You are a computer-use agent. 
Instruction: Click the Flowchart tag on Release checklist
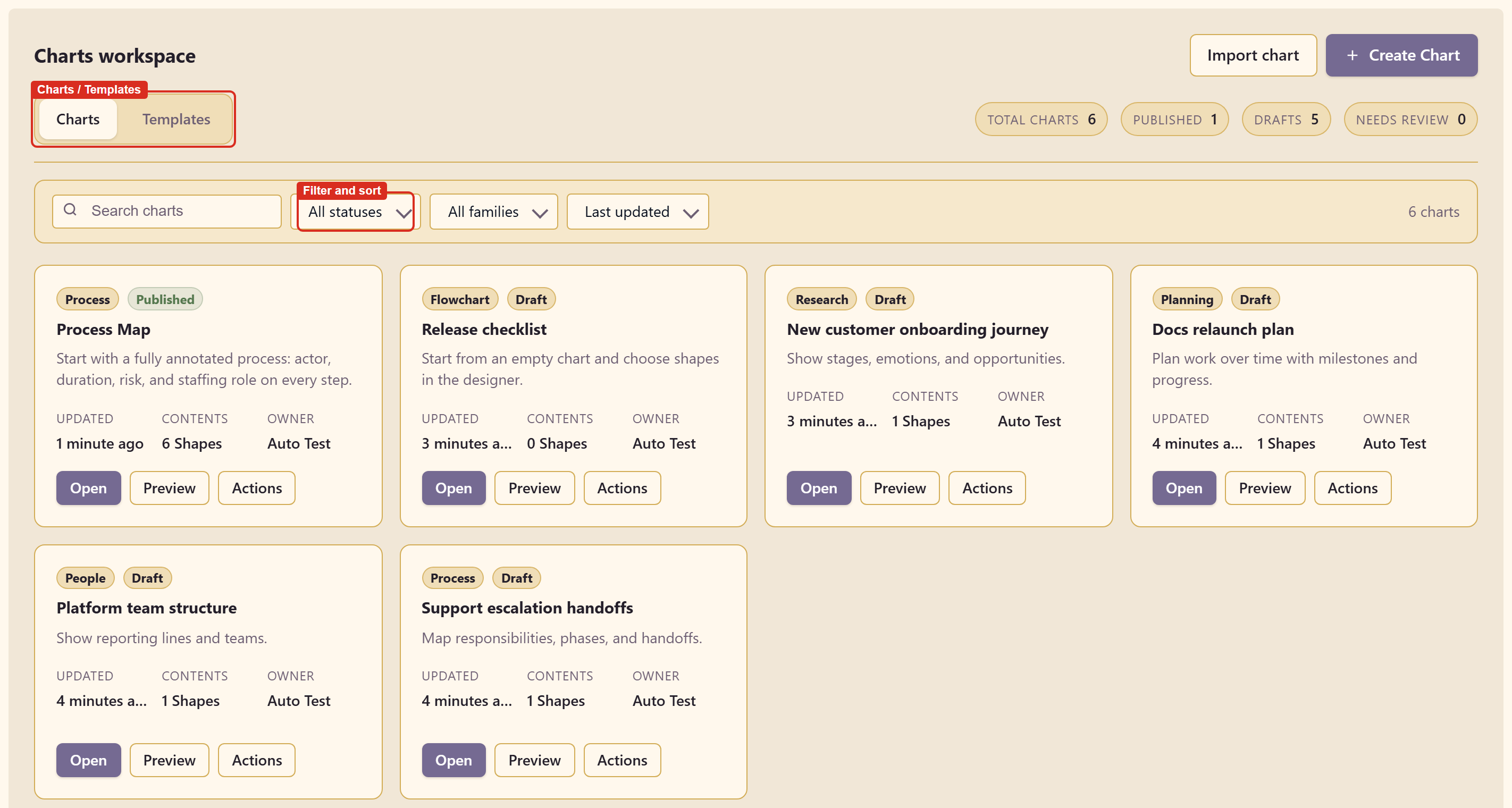459,299
